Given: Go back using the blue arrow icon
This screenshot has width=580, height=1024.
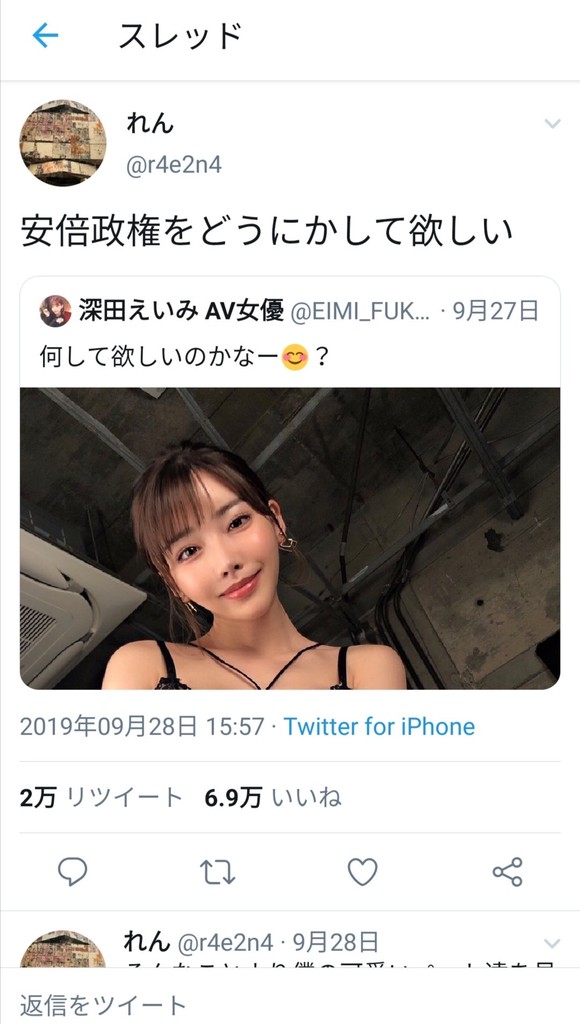Looking at the screenshot, I should coord(45,36).
